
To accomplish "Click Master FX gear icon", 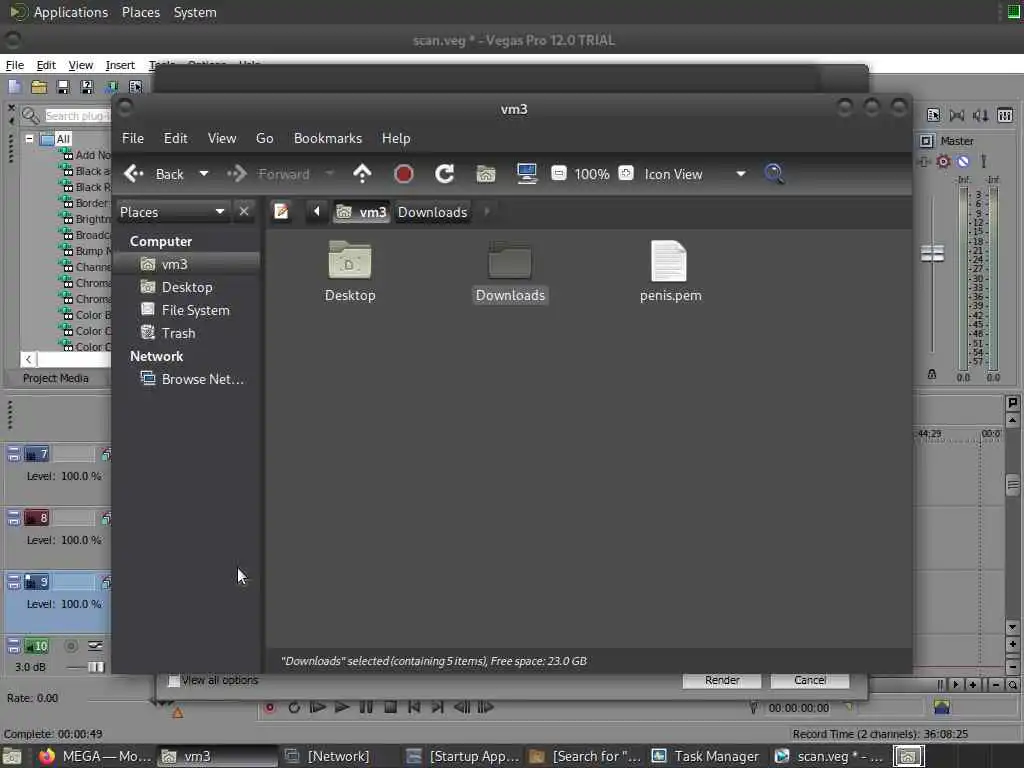I will point(943,161).
